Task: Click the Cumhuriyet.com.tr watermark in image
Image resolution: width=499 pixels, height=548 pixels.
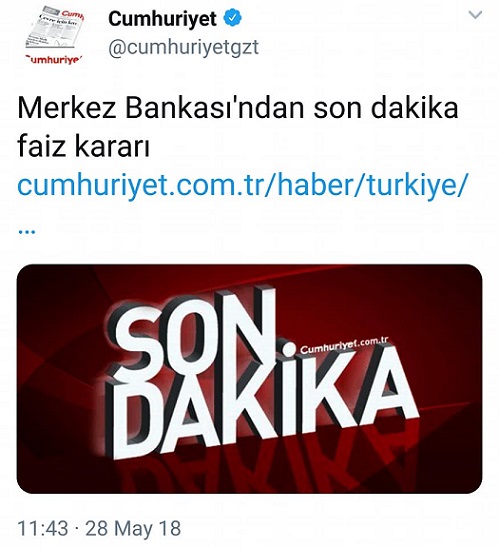Action: tap(344, 345)
